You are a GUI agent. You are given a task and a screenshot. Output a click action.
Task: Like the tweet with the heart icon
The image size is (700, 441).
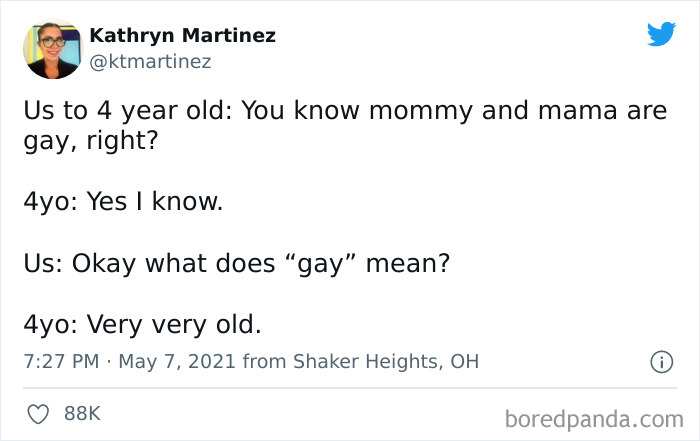click(39, 411)
